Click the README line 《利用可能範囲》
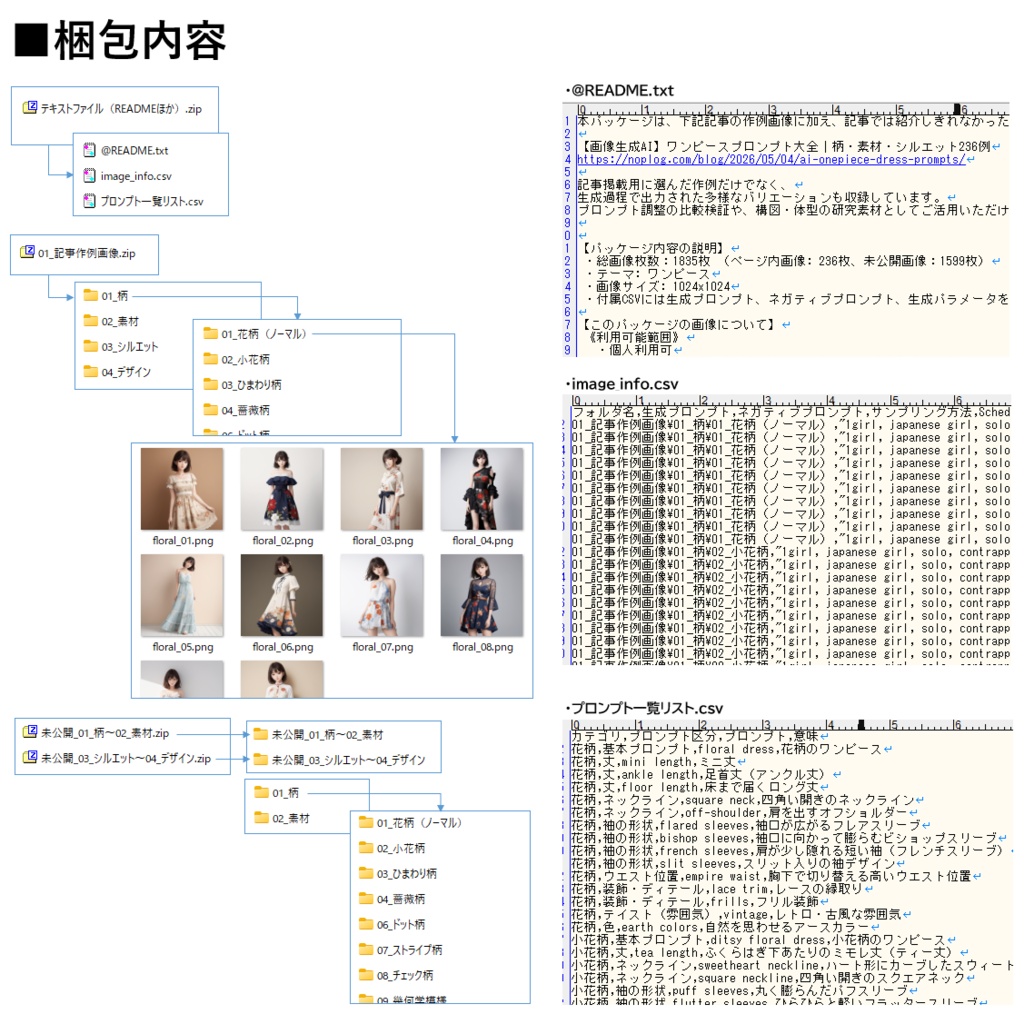Viewport: 1024px width, 1024px height. pos(641,337)
